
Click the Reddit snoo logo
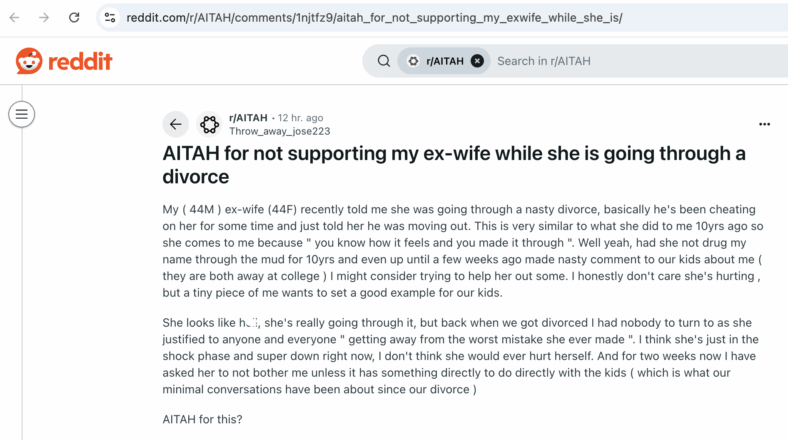coord(29,61)
